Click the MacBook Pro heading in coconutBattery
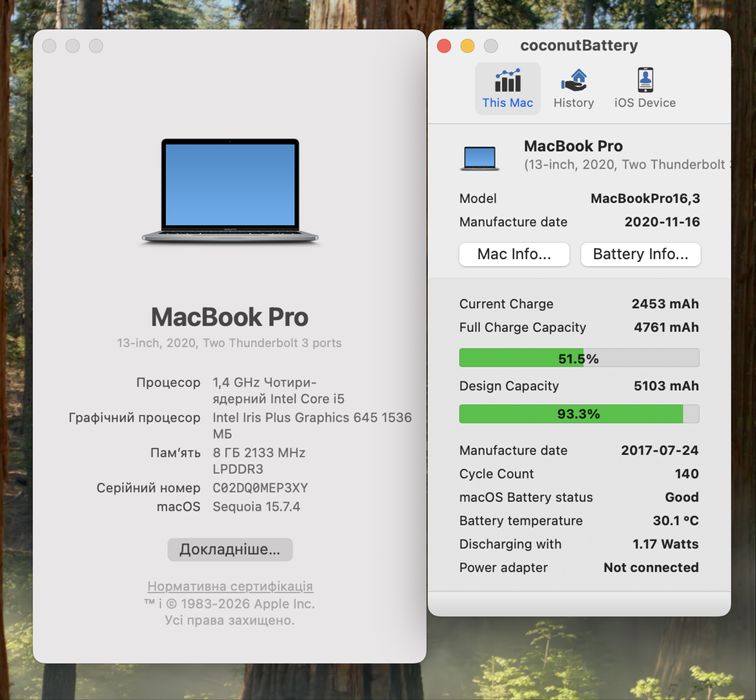 573,146
